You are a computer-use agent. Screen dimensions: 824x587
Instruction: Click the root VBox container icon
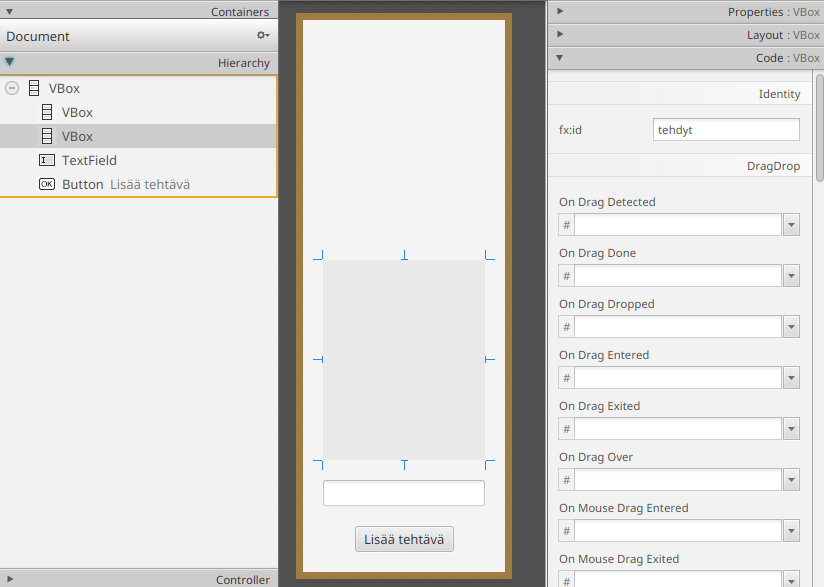34,88
